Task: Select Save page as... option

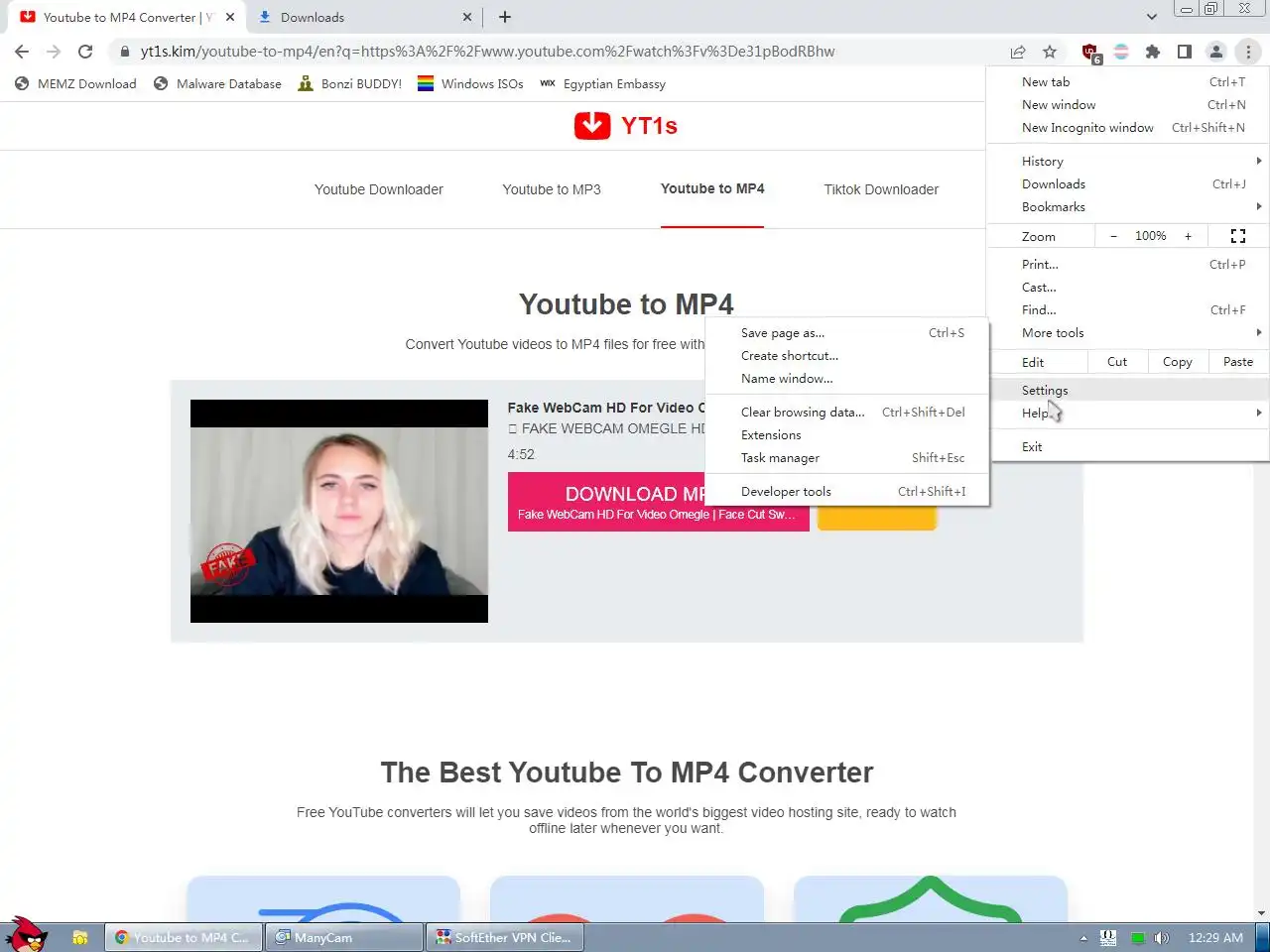Action: (x=846, y=333)
